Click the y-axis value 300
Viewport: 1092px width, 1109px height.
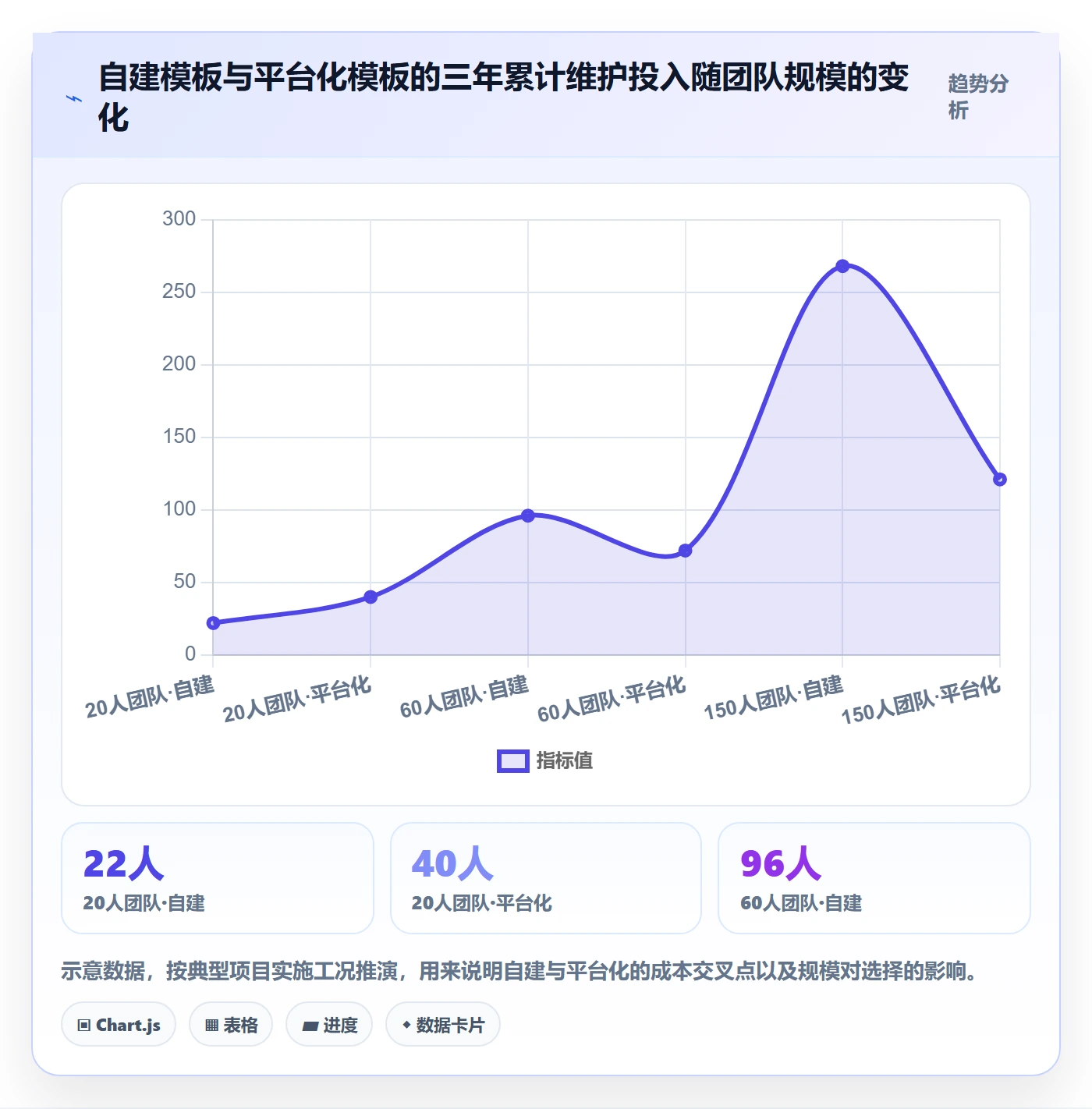click(179, 218)
